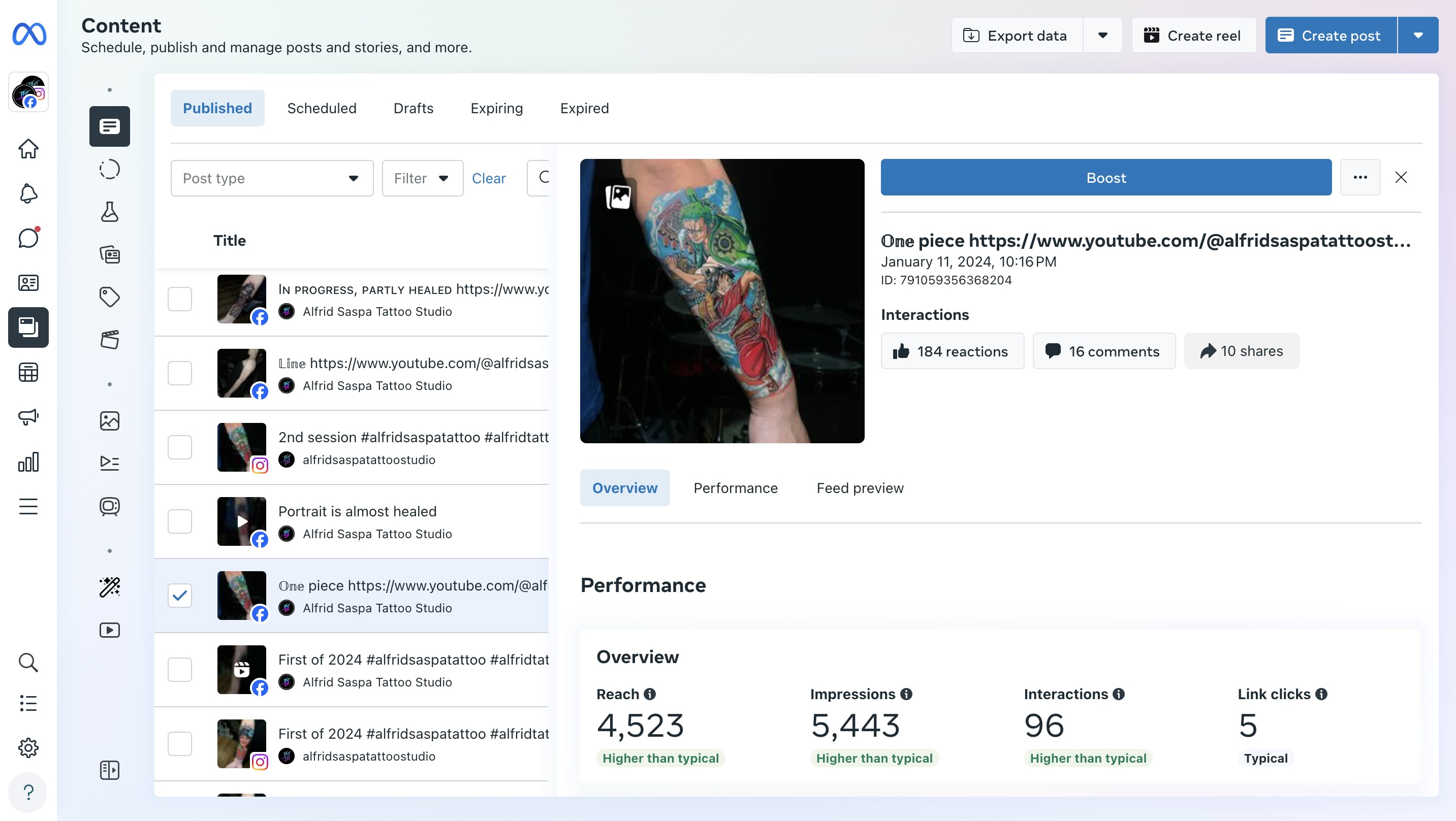The height and width of the screenshot is (821, 1456).
Task: Tick checkbox for Line youtube post
Action: coord(180,373)
